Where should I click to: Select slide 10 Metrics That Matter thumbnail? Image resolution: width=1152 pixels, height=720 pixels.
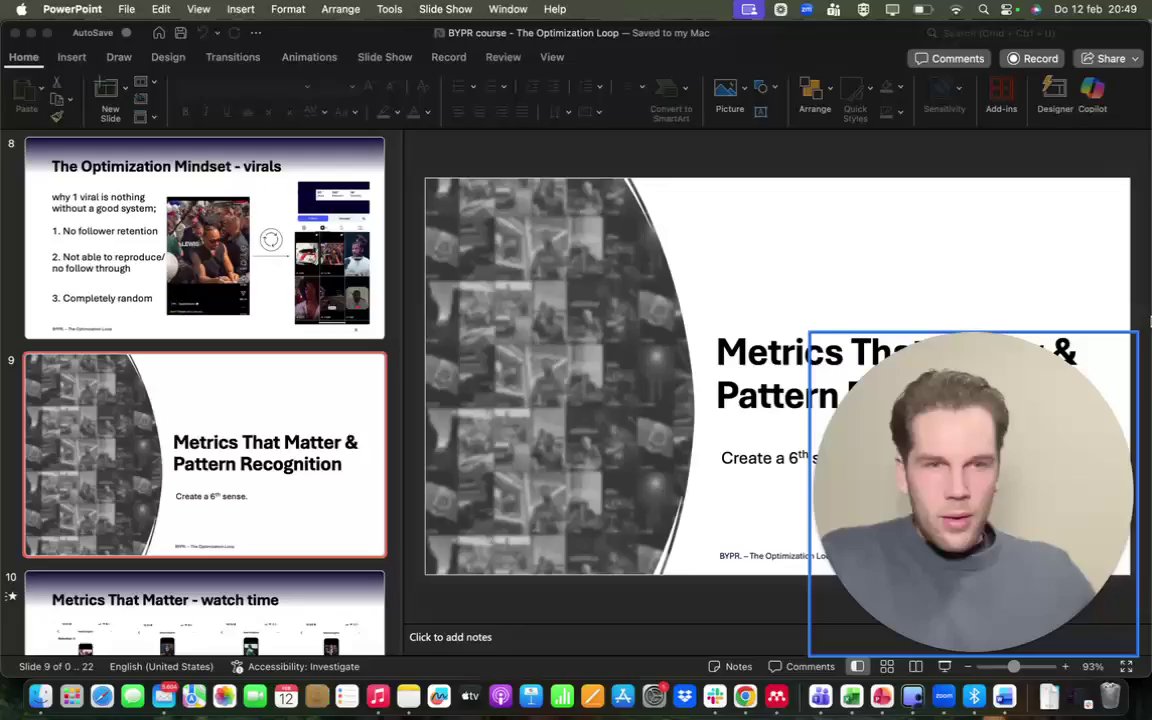205,613
